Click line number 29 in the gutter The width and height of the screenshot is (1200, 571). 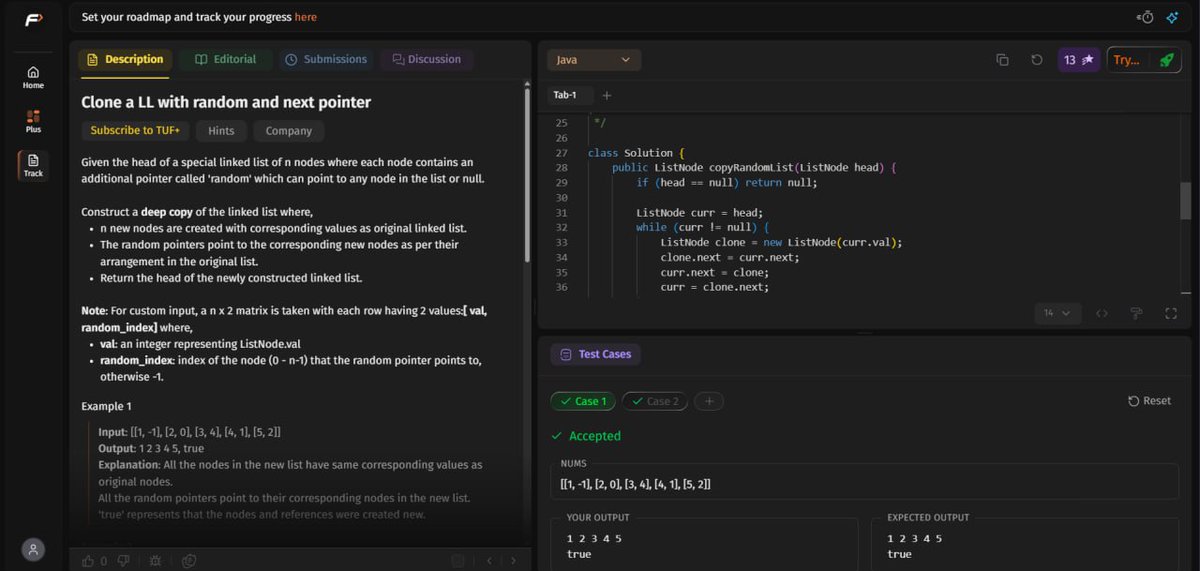[x=560, y=183]
